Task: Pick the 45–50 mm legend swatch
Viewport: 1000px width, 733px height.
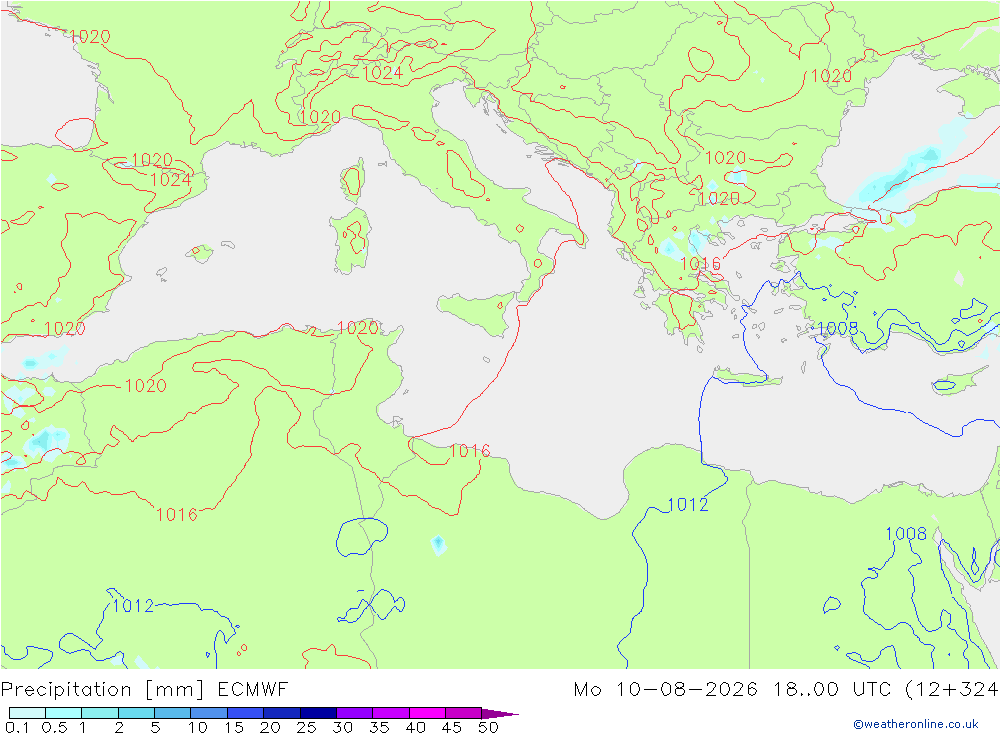Action: pyautogui.click(x=464, y=713)
